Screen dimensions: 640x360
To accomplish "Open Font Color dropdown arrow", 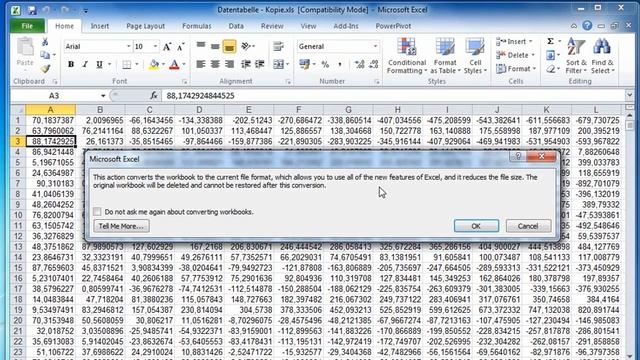I will click(184, 64).
